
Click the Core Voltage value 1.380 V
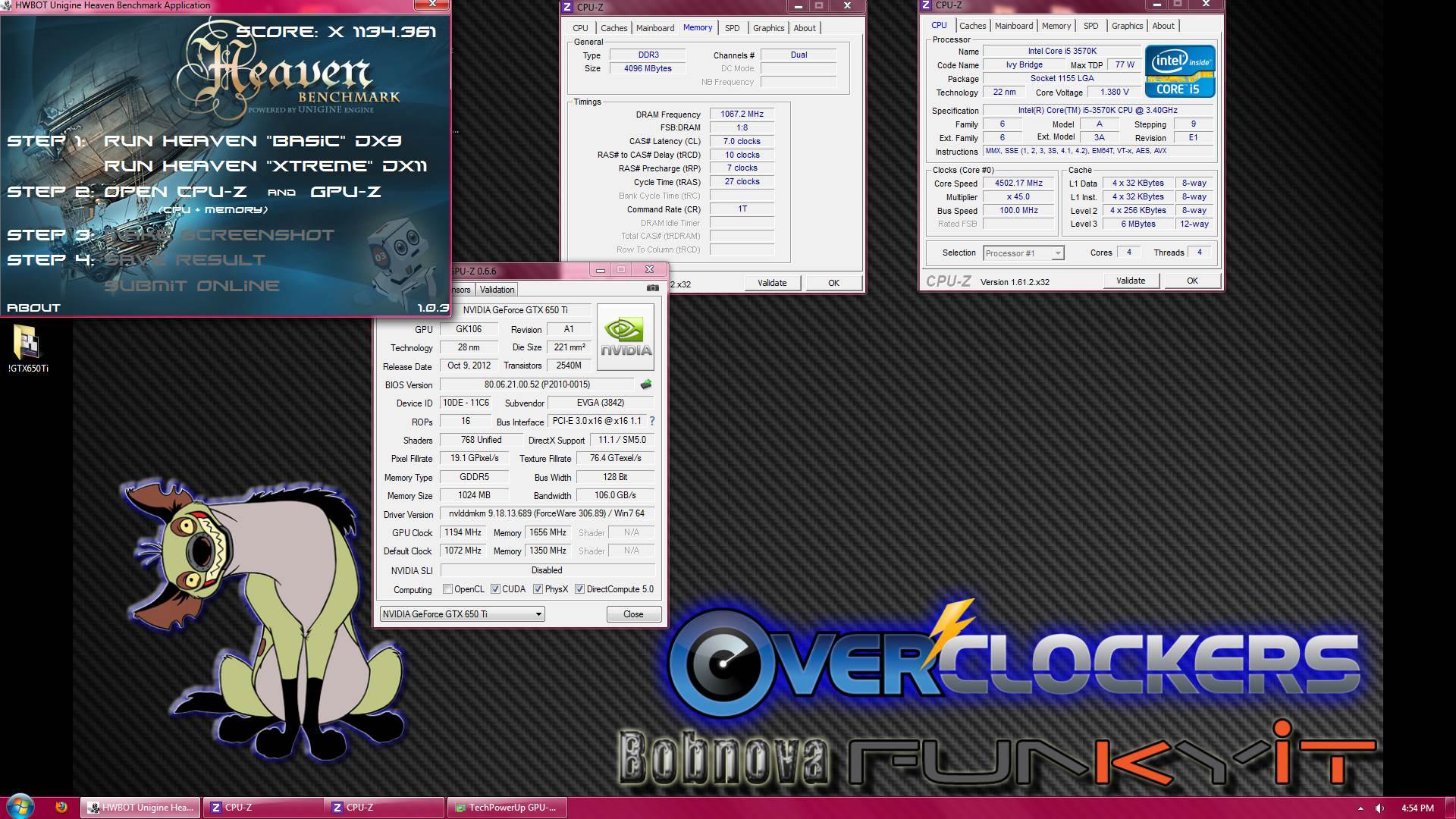click(x=1114, y=92)
